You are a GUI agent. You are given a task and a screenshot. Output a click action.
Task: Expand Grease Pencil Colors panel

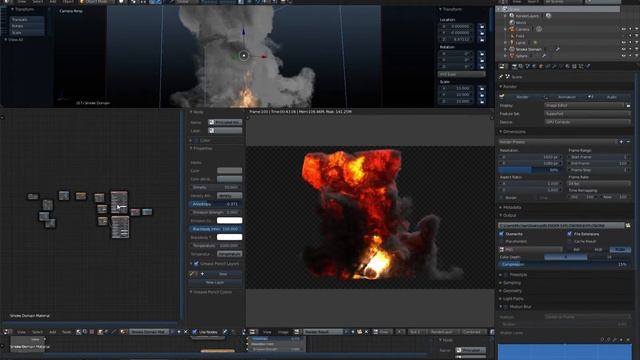coord(211,292)
